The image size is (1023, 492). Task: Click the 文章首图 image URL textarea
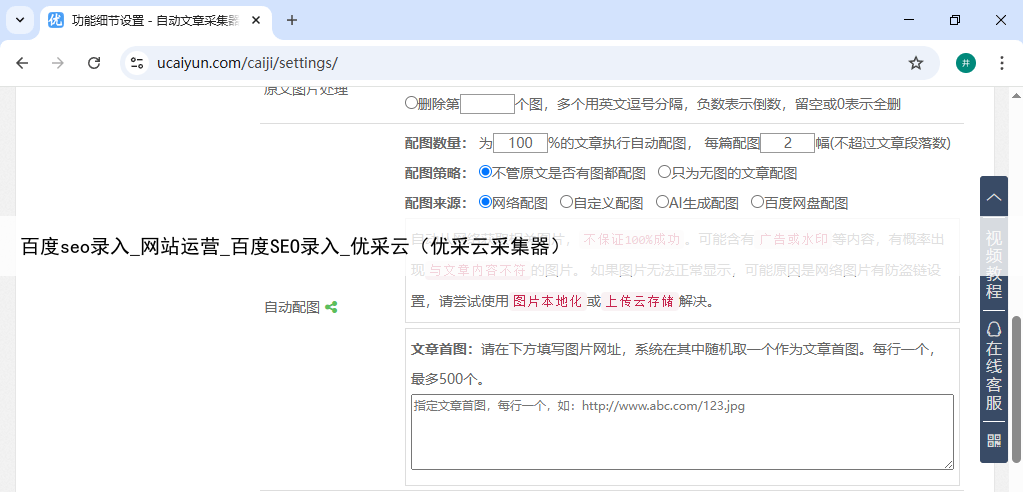[x=682, y=431]
